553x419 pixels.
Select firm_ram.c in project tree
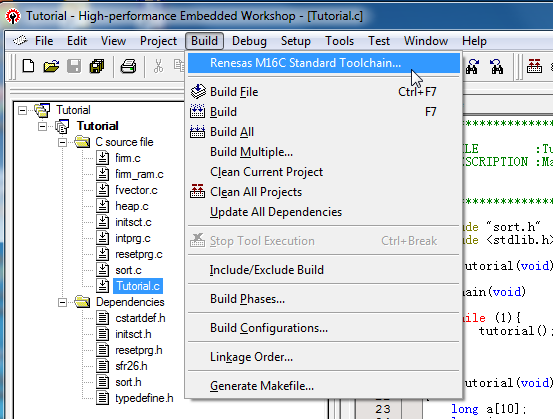(x=139, y=174)
